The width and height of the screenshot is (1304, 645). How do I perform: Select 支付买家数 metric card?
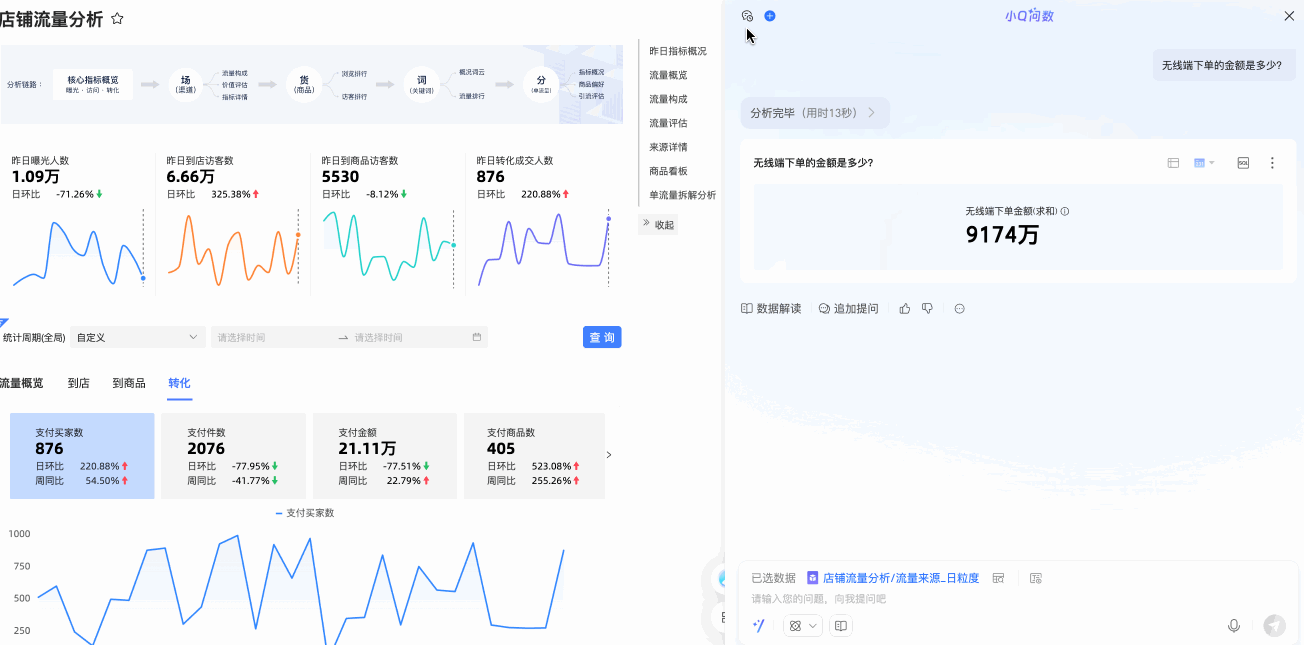(x=82, y=456)
